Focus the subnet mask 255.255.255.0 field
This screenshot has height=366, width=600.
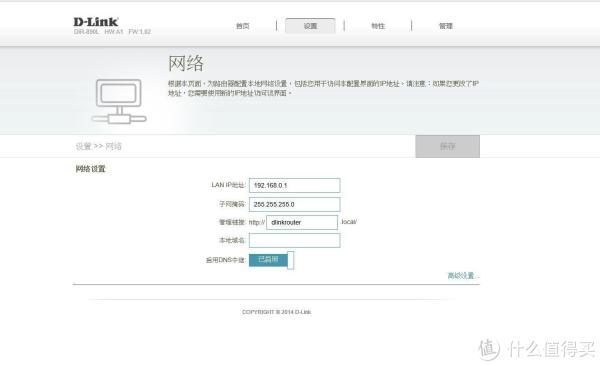click(x=294, y=204)
